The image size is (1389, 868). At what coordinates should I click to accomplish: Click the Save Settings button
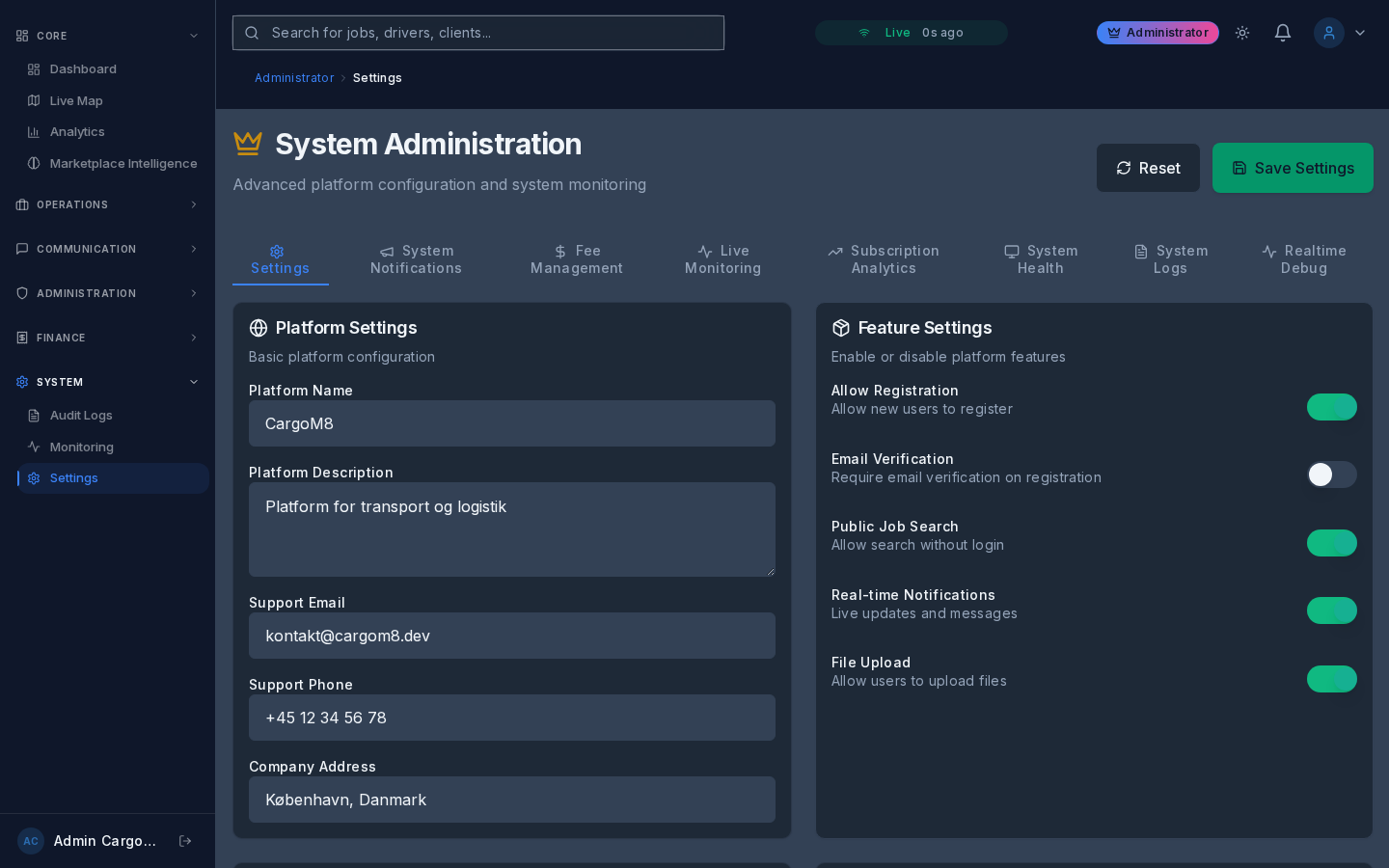1292,168
